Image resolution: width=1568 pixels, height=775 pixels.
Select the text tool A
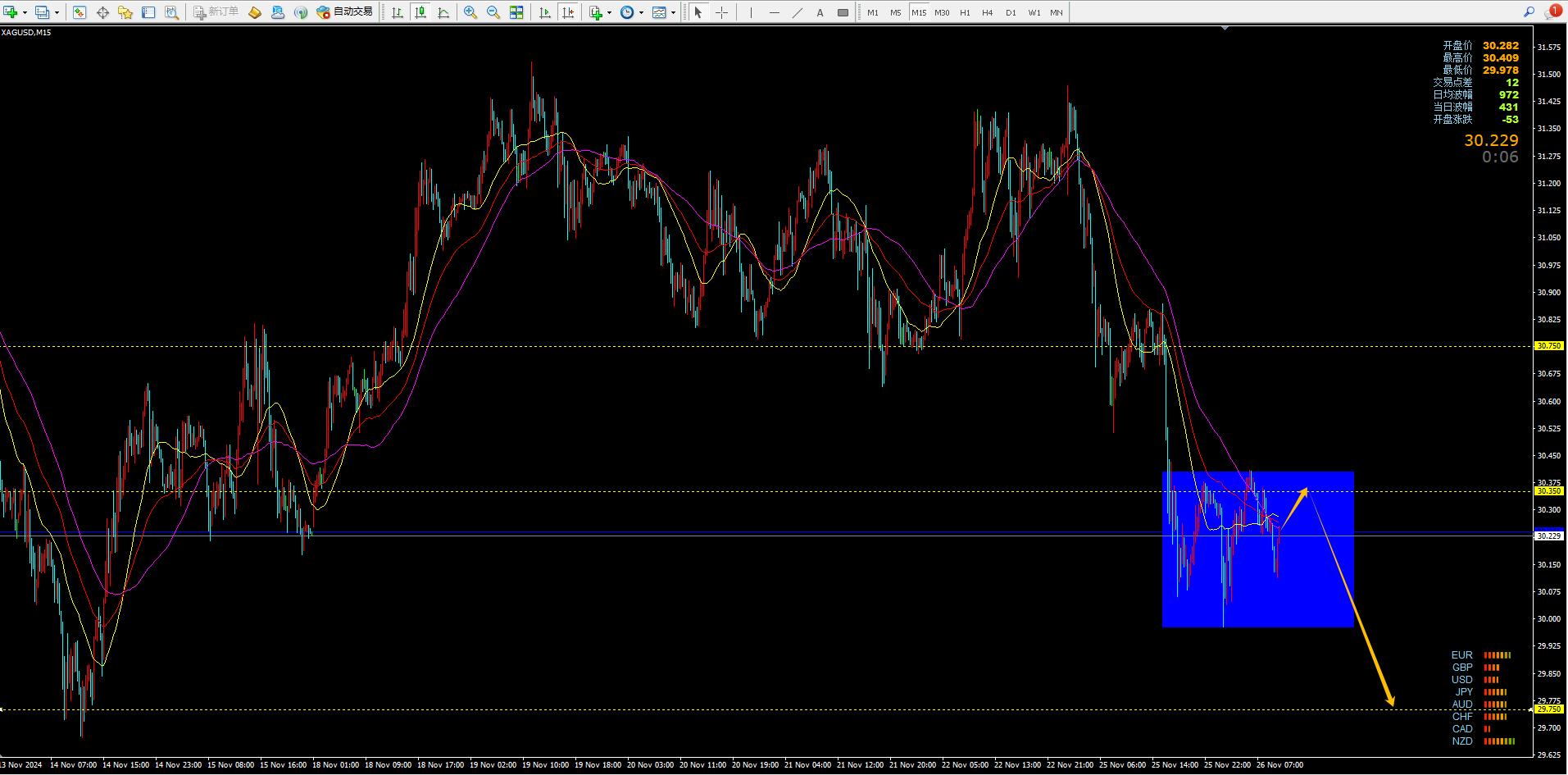[x=820, y=12]
